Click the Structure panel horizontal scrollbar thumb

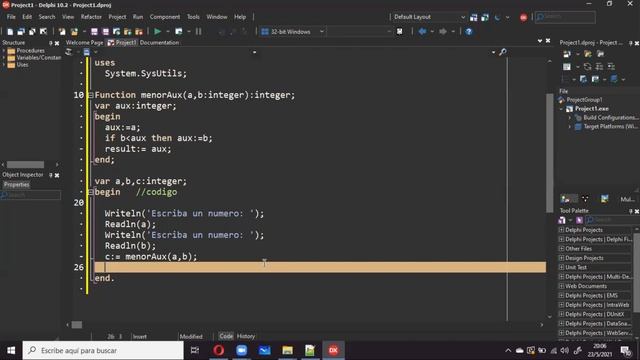25,164
